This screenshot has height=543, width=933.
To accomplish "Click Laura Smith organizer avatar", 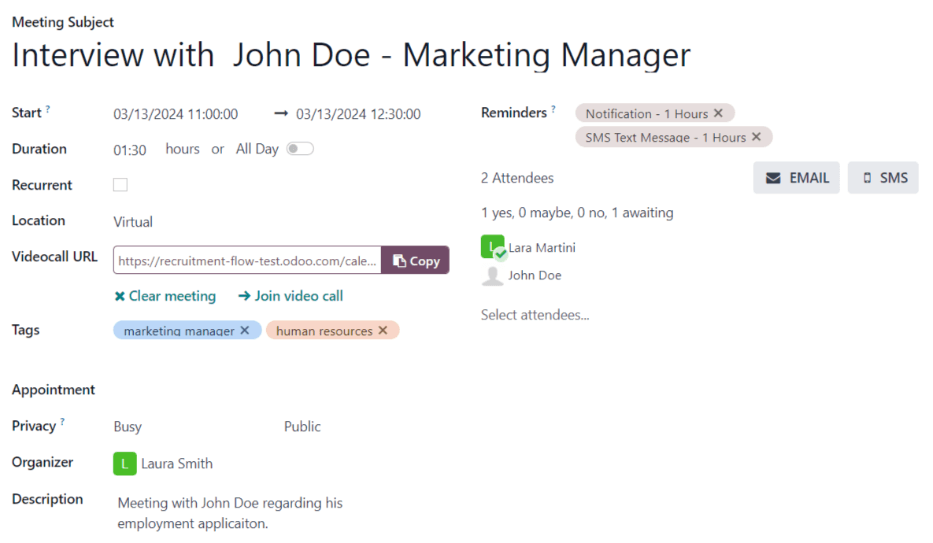I will pyautogui.click(x=125, y=463).
